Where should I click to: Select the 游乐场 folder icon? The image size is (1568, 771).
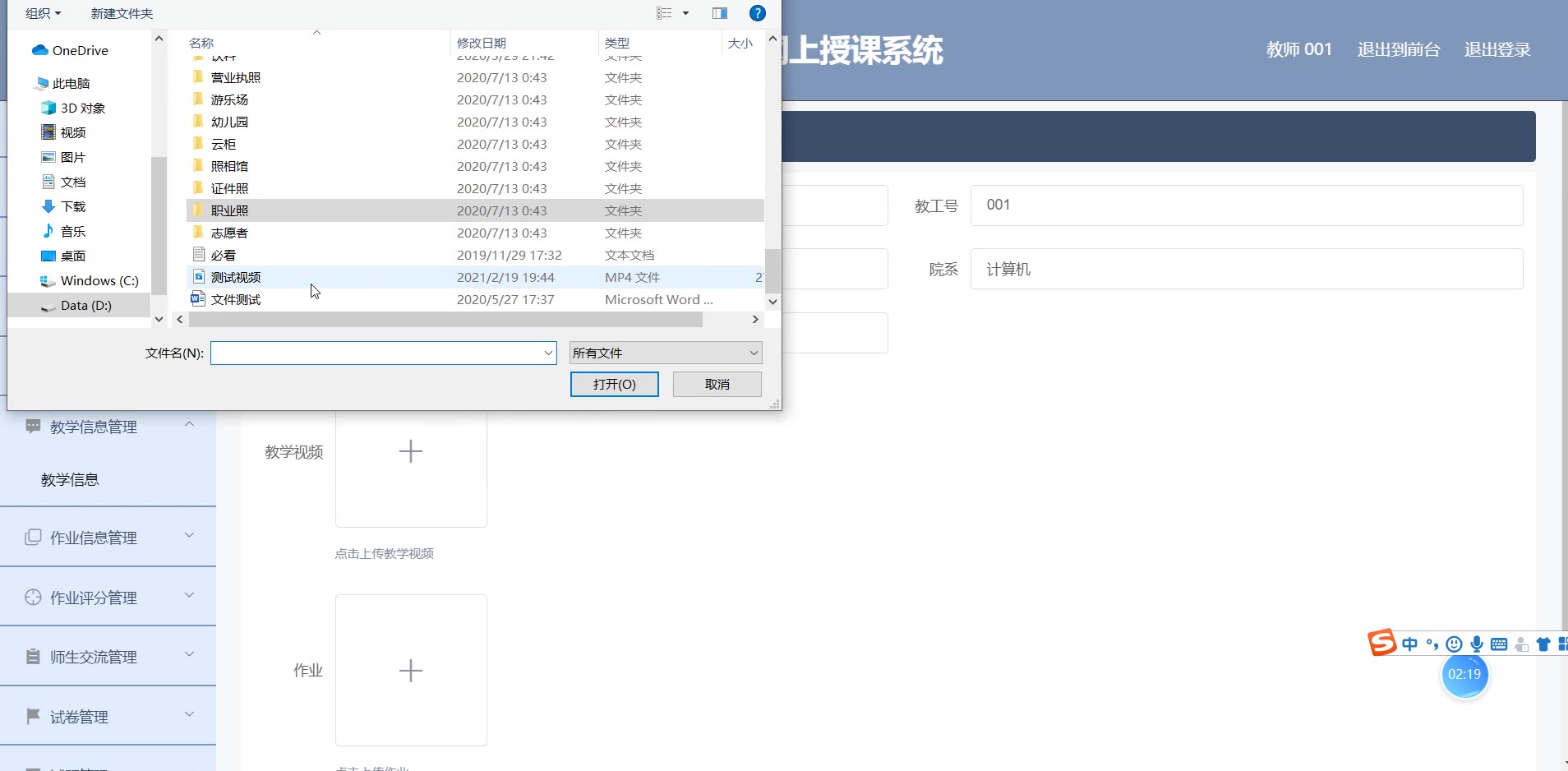click(x=198, y=99)
